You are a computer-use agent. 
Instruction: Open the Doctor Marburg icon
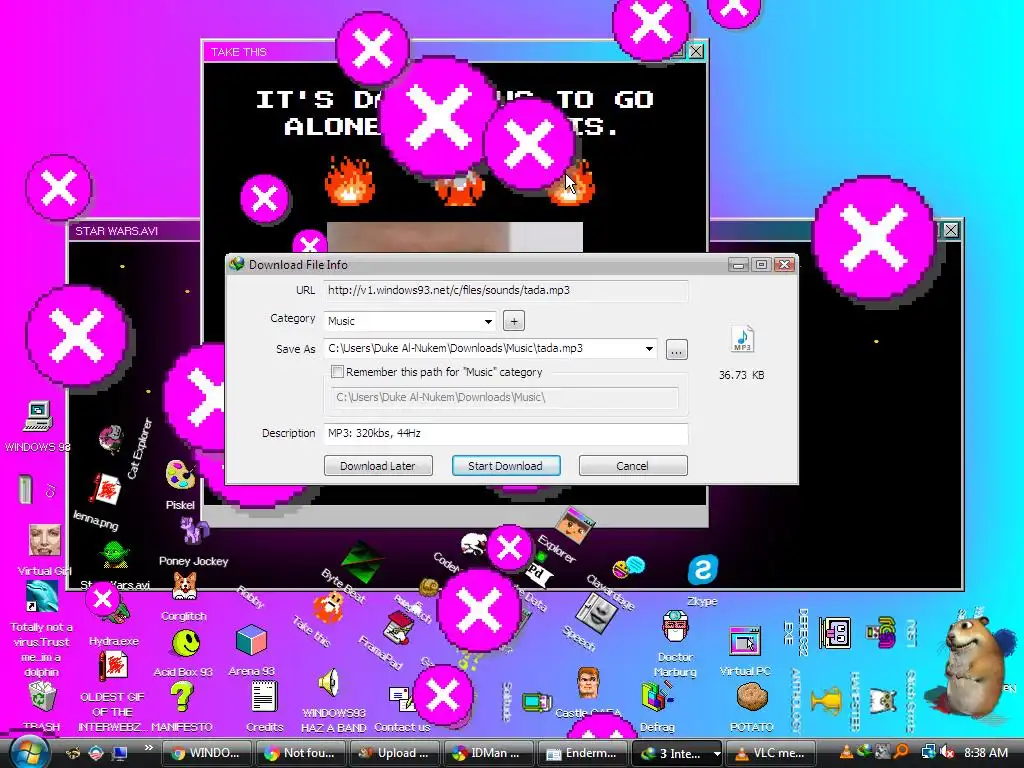pyautogui.click(x=675, y=627)
